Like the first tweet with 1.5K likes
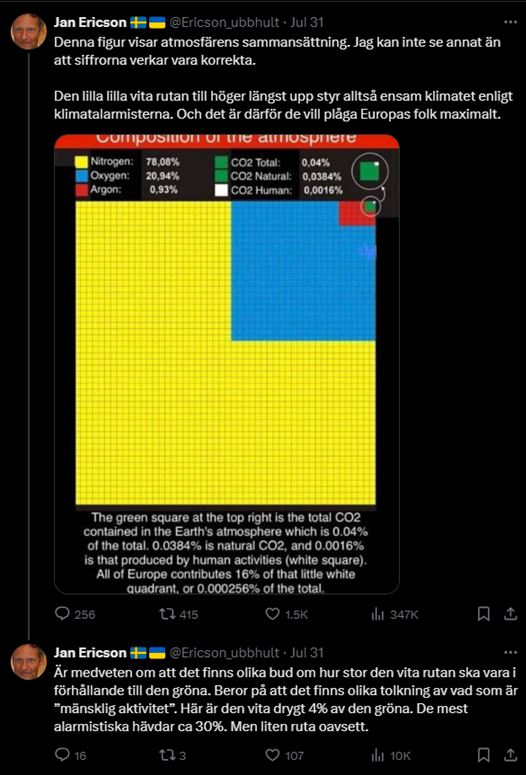The height and width of the screenshot is (775, 526). click(287, 614)
